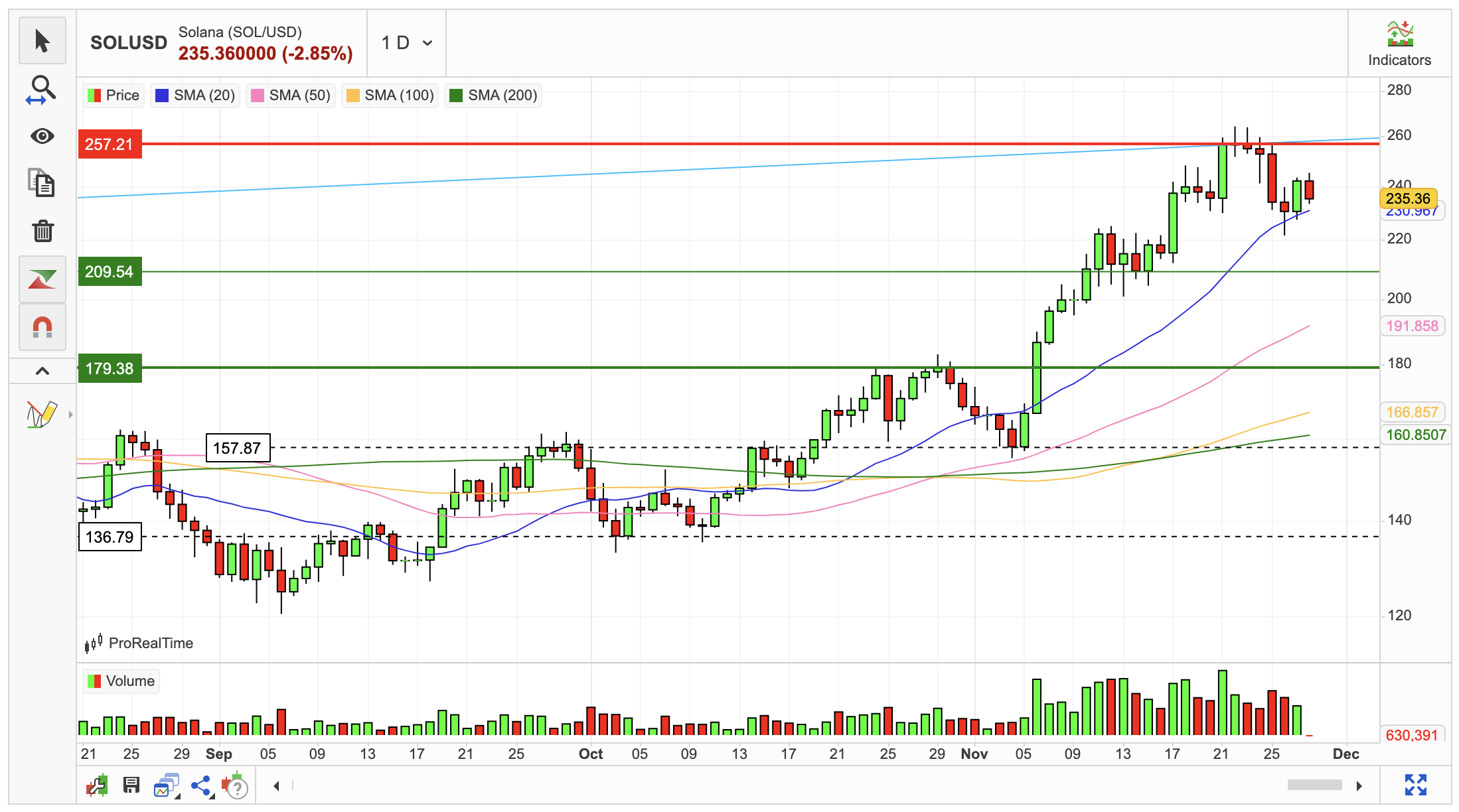Image resolution: width=1459 pixels, height=812 pixels.
Task: Delete drawings with the trash icon
Action: point(42,231)
